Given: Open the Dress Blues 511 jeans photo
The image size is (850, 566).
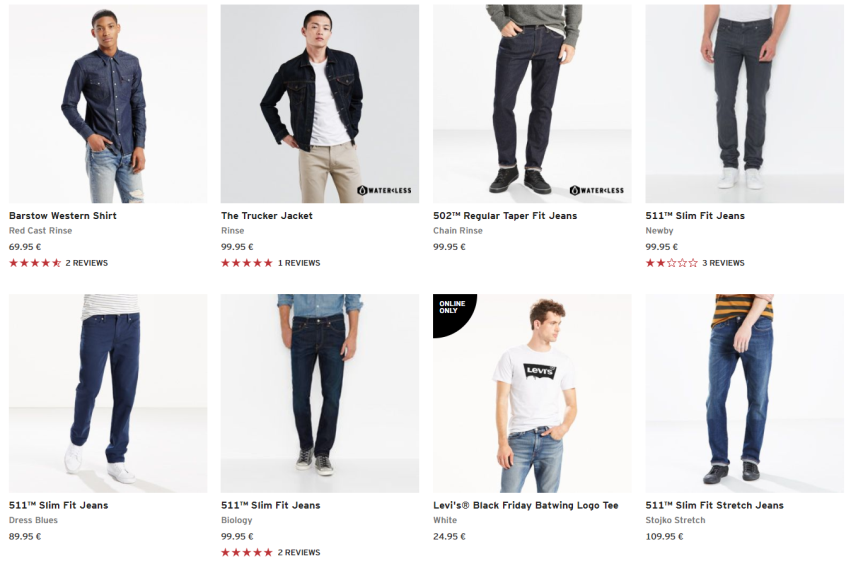Looking at the screenshot, I should pos(108,393).
